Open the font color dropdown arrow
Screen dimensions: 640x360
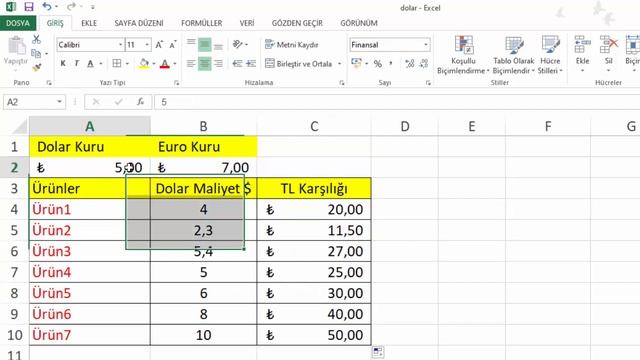(x=175, y=64)
